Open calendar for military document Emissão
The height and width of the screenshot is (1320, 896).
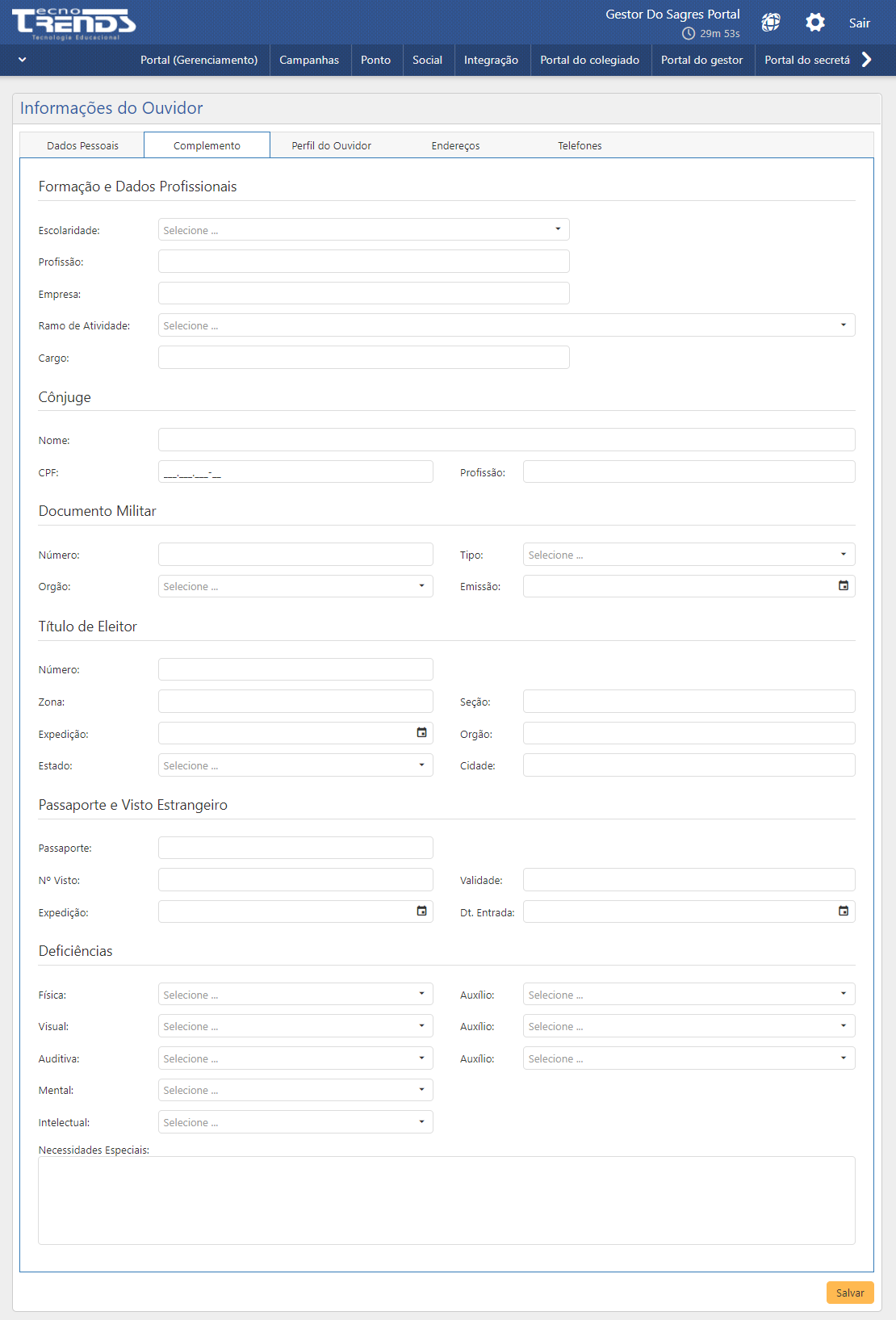tap(844, 586)
